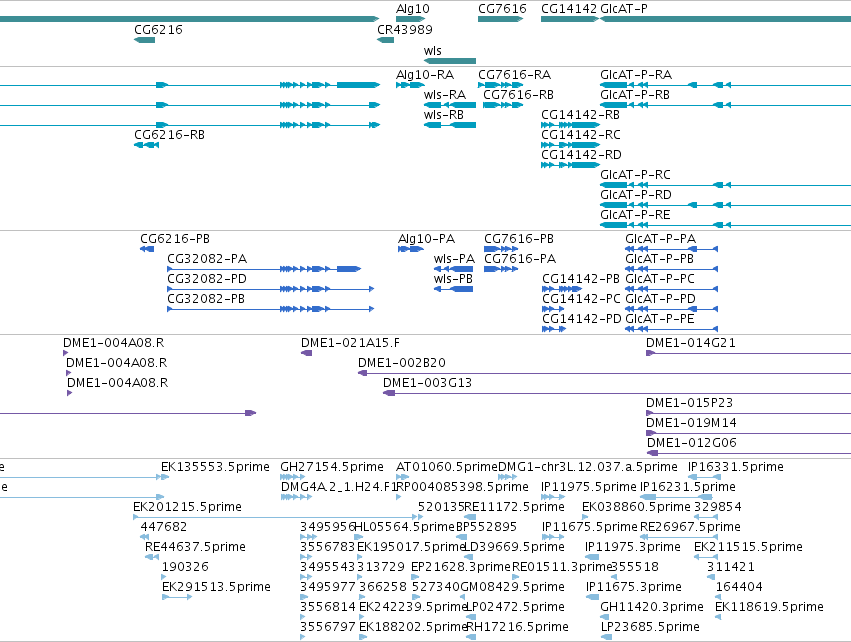Viewport: 851px width, 642px height.
Task: Select the 164404 EST label
Action: point(739,587)
